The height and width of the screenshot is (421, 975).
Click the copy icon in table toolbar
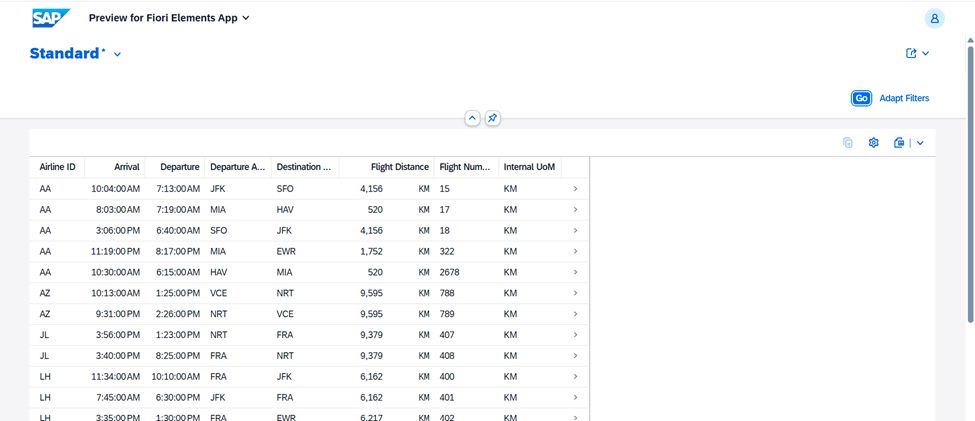(x=848, y=143)
